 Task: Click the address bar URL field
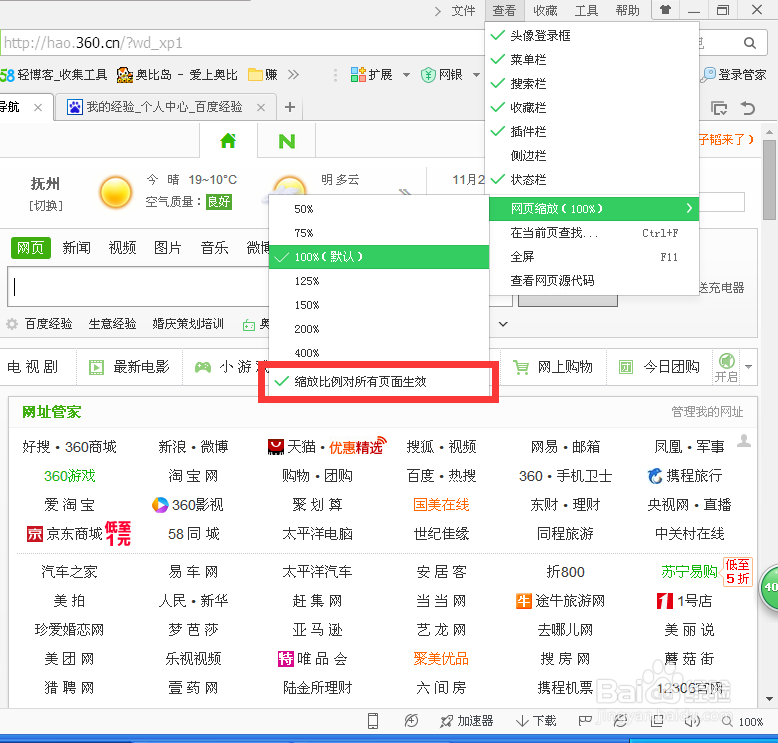click(x=243, y=43)
